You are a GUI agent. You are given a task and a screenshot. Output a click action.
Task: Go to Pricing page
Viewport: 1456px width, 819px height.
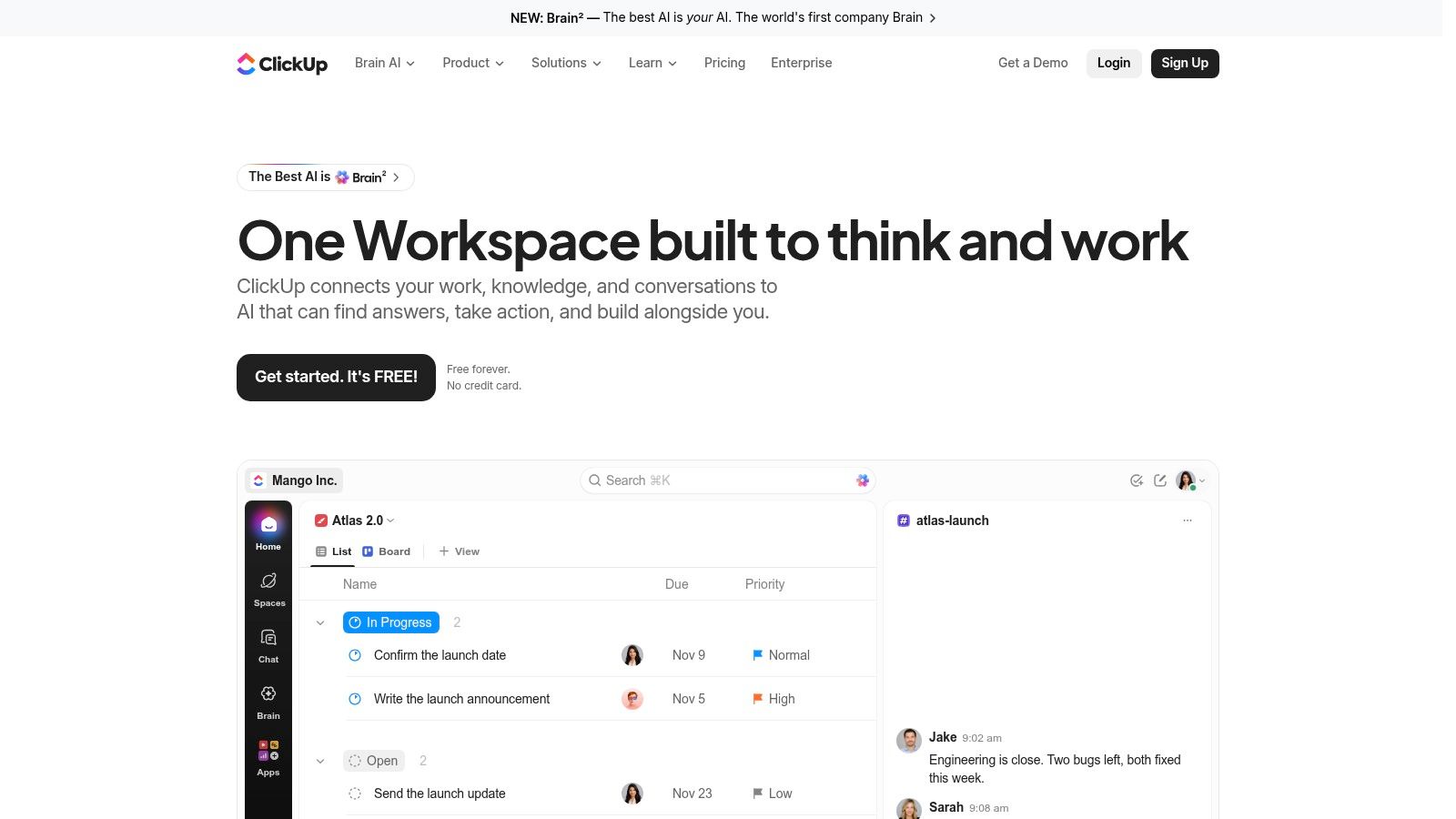[x=724, y=63]
